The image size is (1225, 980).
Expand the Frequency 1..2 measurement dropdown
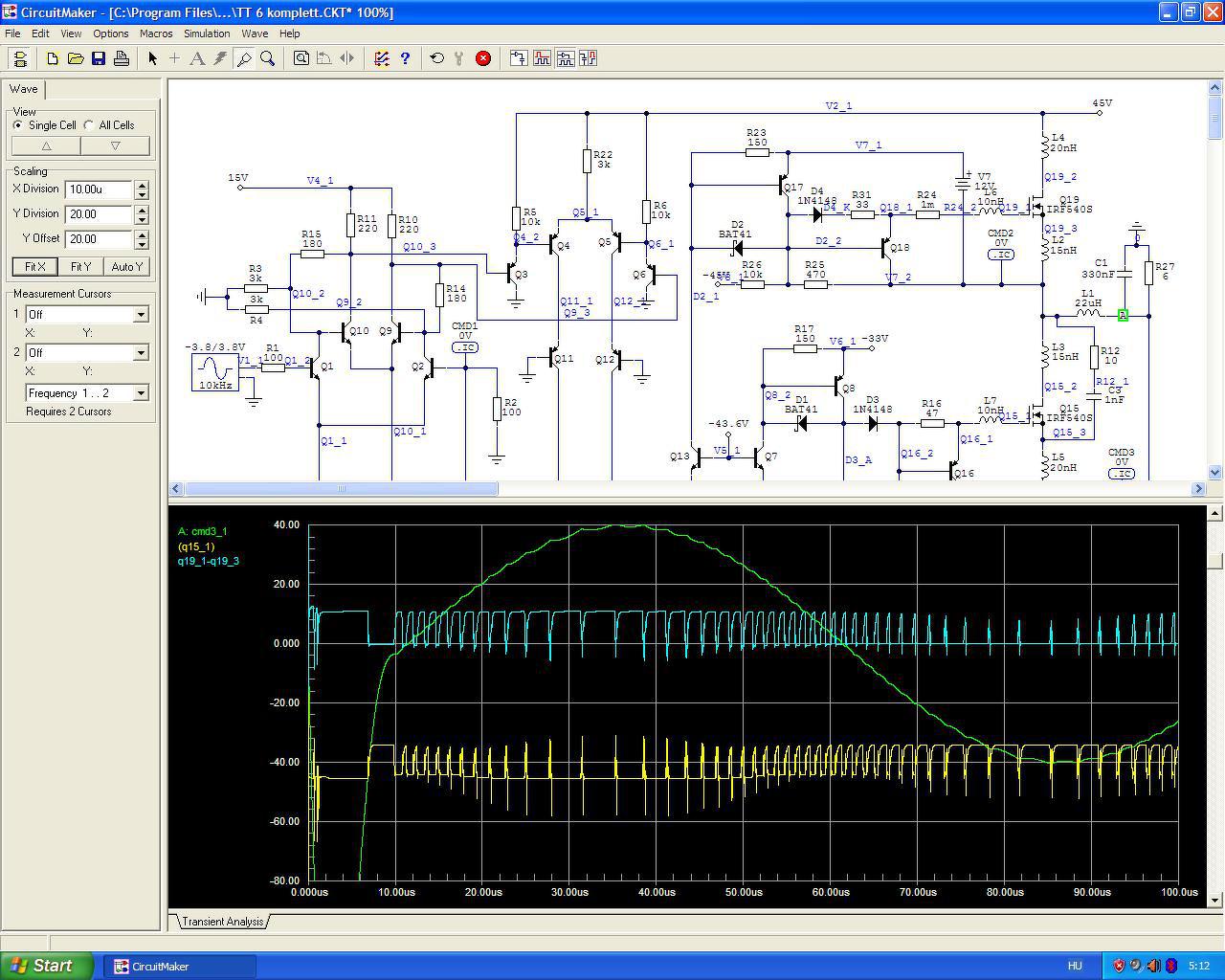141,393
